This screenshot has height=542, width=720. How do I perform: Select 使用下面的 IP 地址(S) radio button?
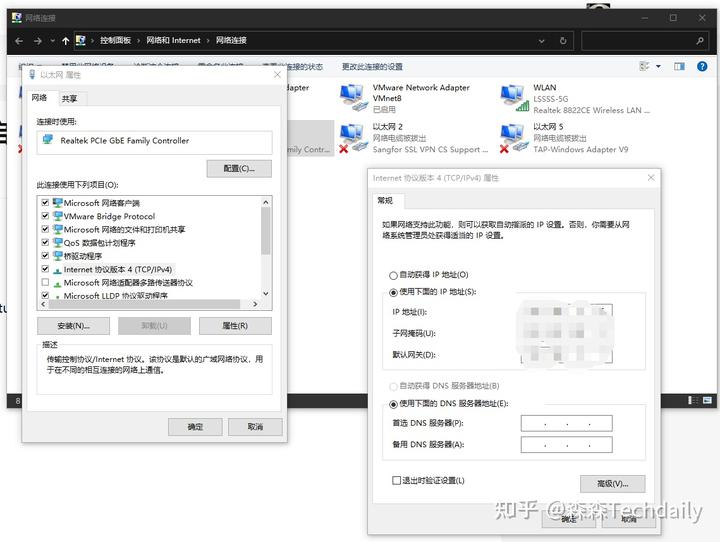tap(393, 292)
